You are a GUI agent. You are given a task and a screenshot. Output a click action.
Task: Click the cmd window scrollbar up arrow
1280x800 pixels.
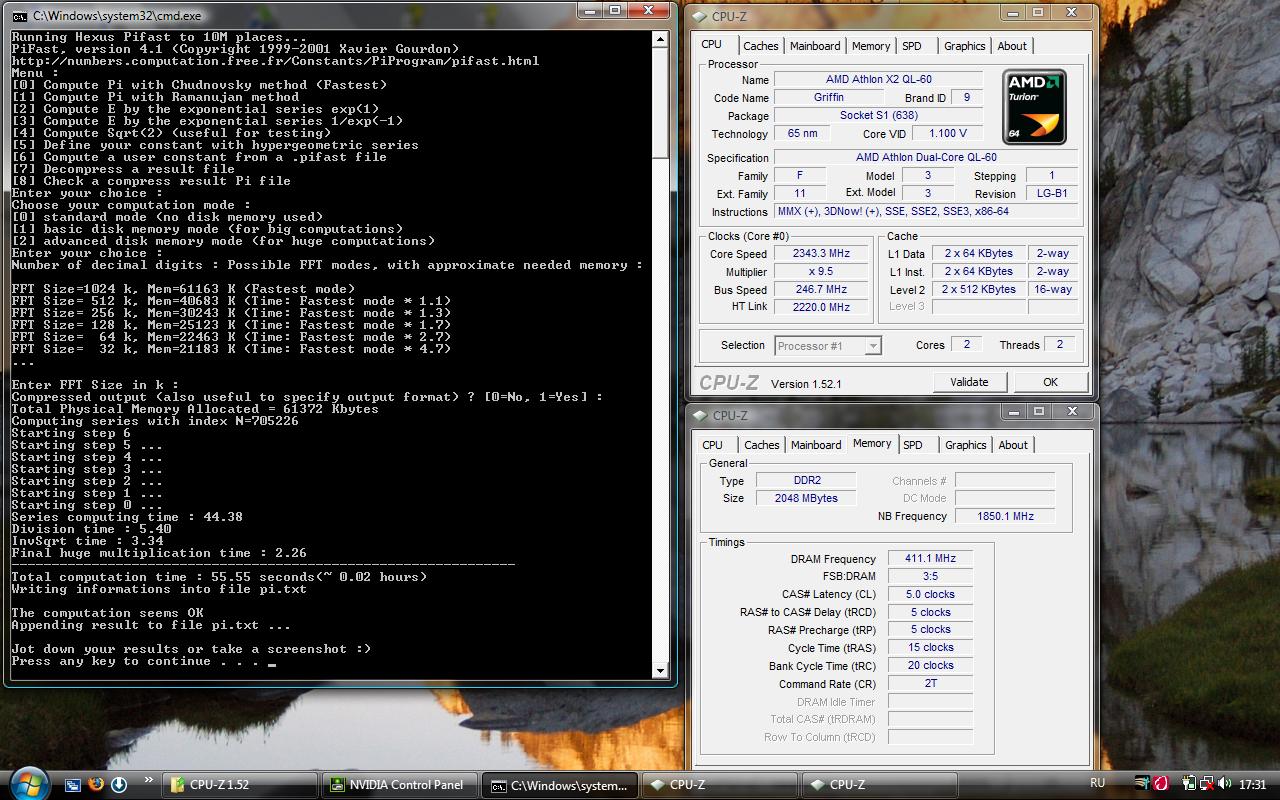tap(660, 39)
